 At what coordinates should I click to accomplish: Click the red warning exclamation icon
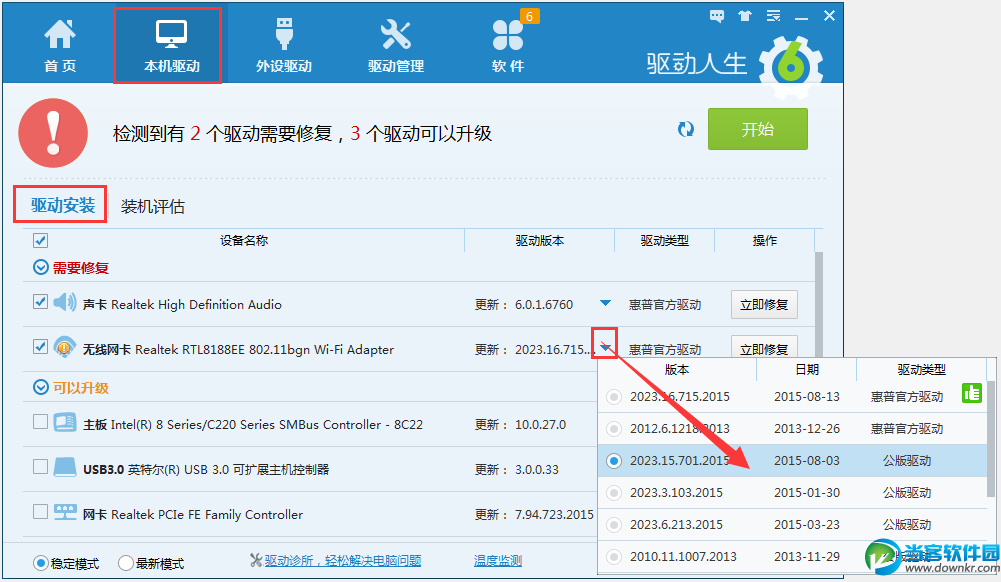pyautogui.click(x=53, y=133)
